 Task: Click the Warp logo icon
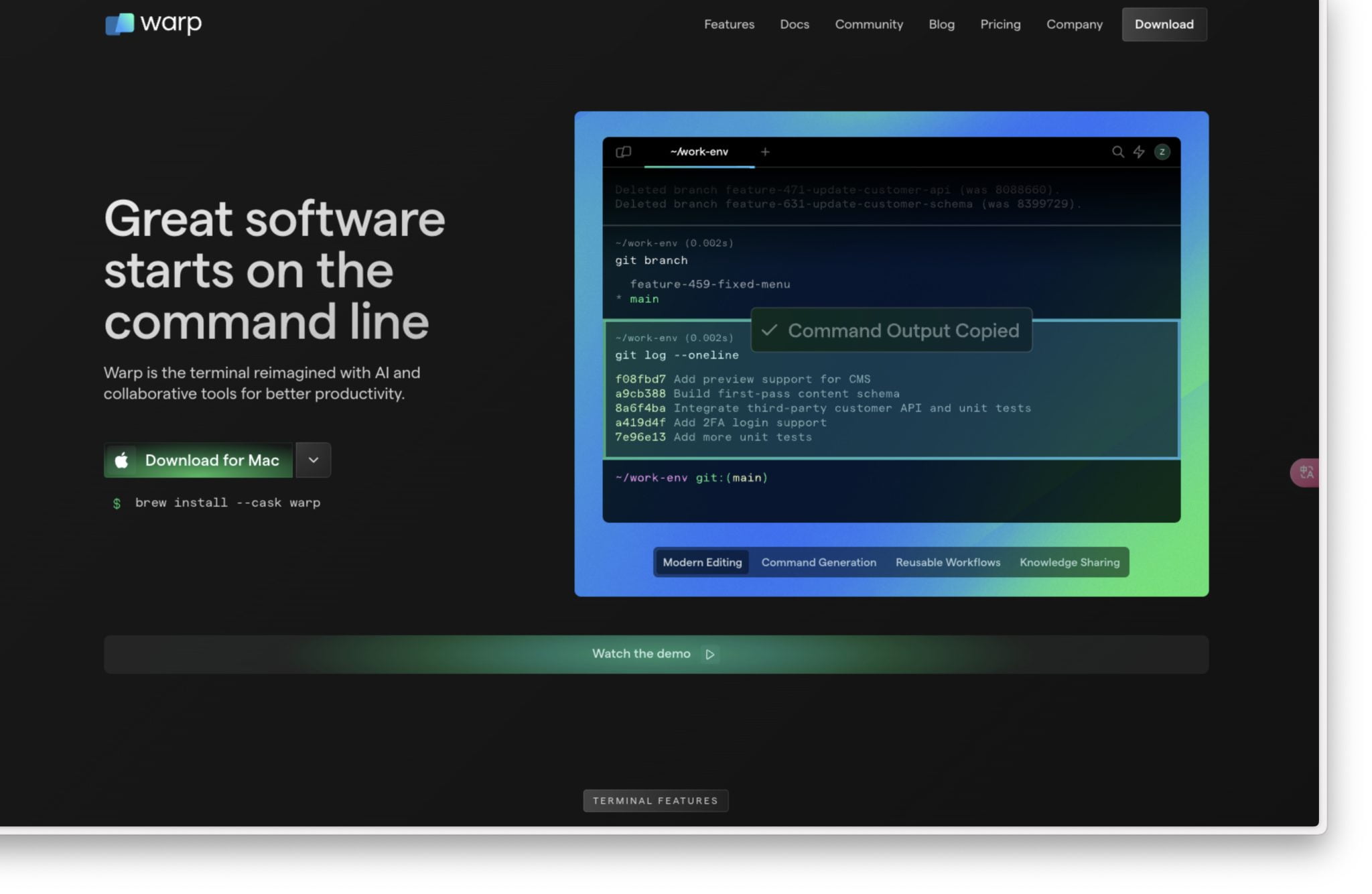click(x=120, y=24)
